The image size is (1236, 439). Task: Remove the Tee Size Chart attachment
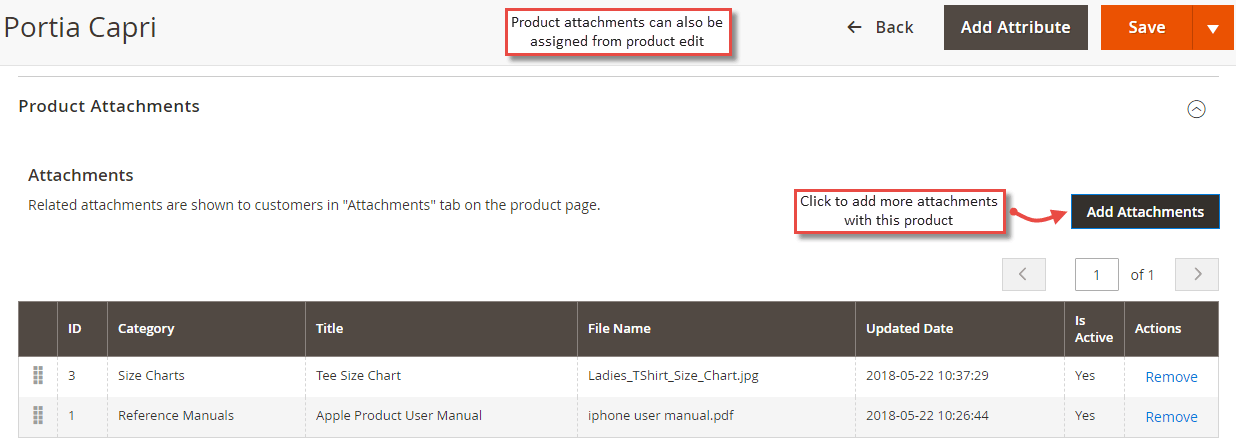1171,377
